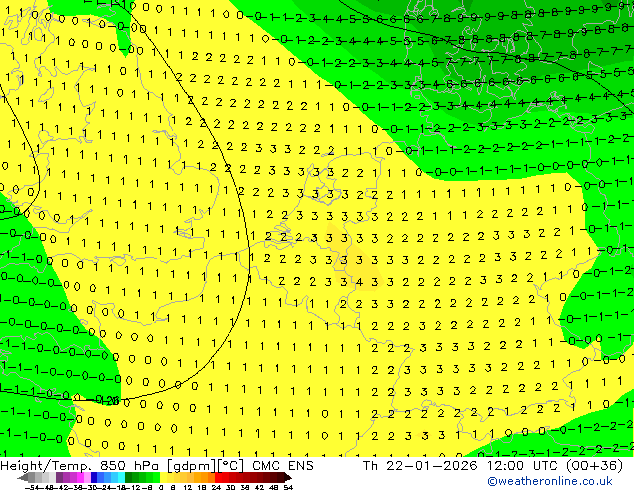Click the cyan legend swatch before green
The image size is (634, 490).
[121, 477]
